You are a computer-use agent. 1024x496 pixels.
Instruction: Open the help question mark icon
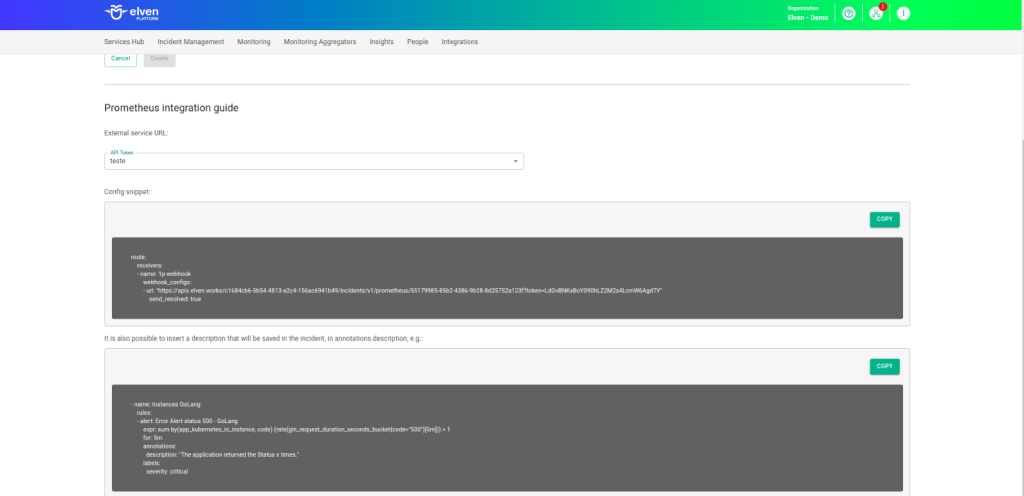(848, 13)
